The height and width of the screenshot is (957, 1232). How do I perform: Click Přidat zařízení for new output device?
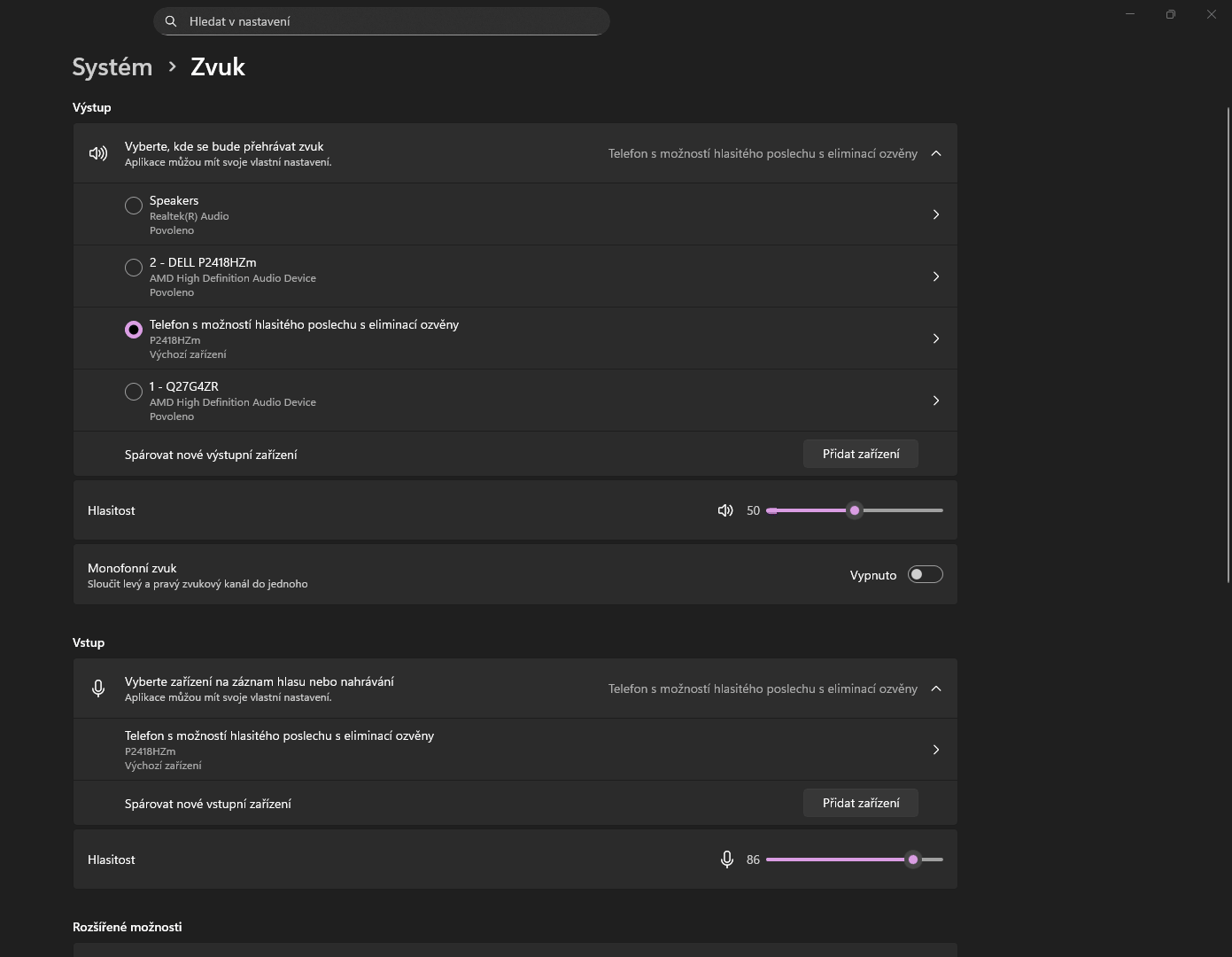(x=860, y=454)
